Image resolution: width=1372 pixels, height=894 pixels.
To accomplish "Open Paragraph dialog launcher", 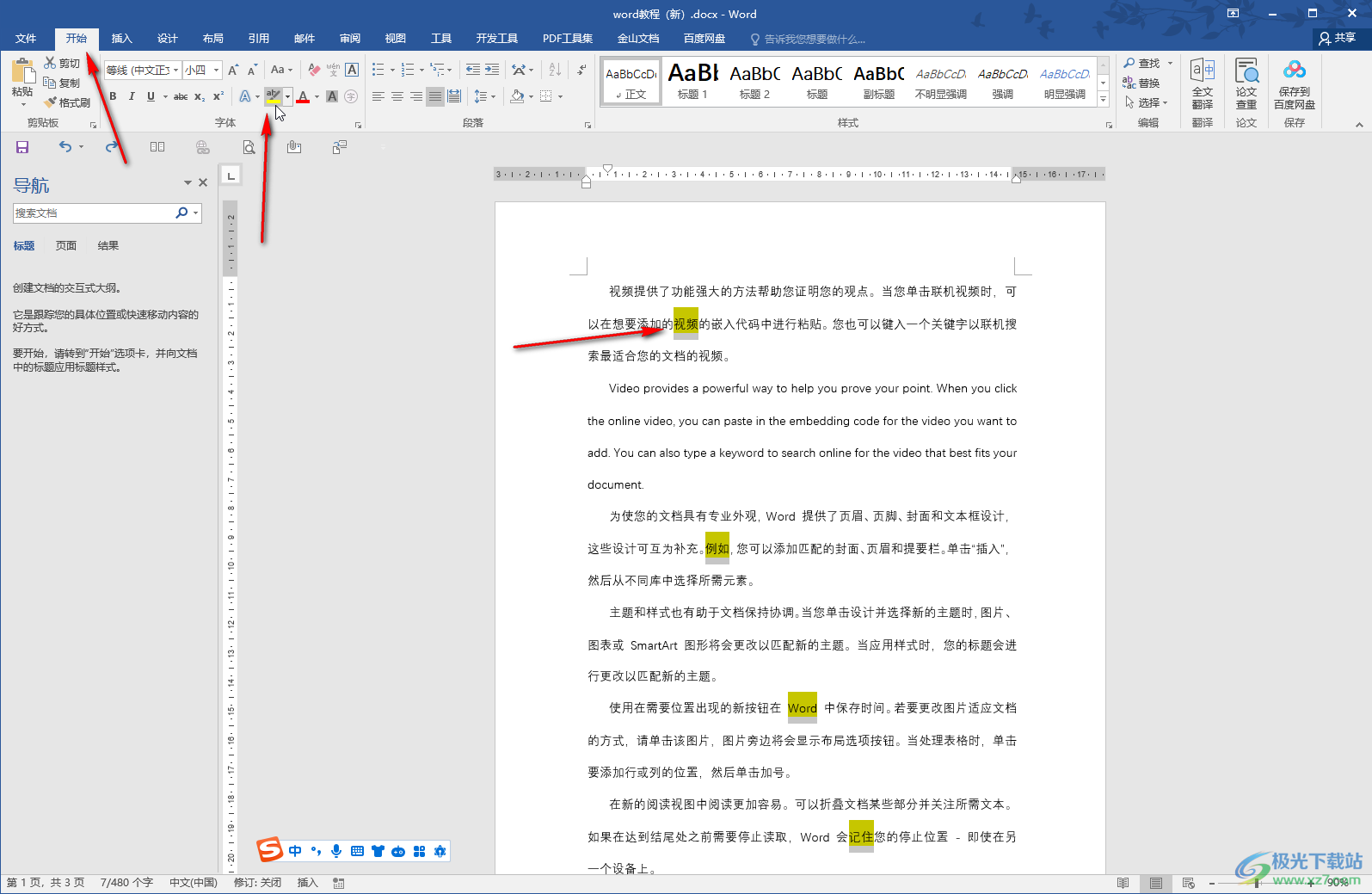I will 588,125.
